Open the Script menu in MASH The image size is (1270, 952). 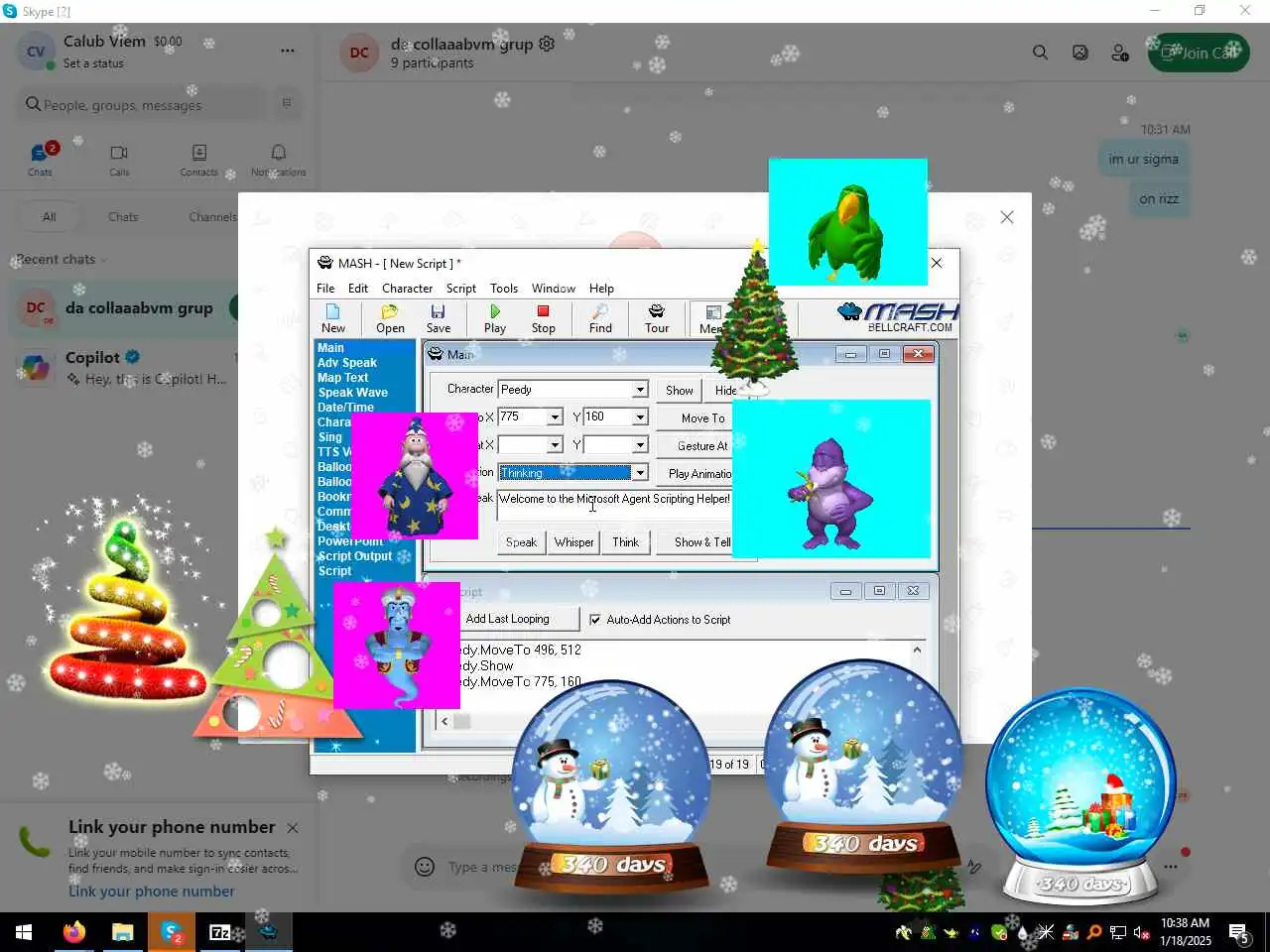pyautogui.click(x=460, y=289)
